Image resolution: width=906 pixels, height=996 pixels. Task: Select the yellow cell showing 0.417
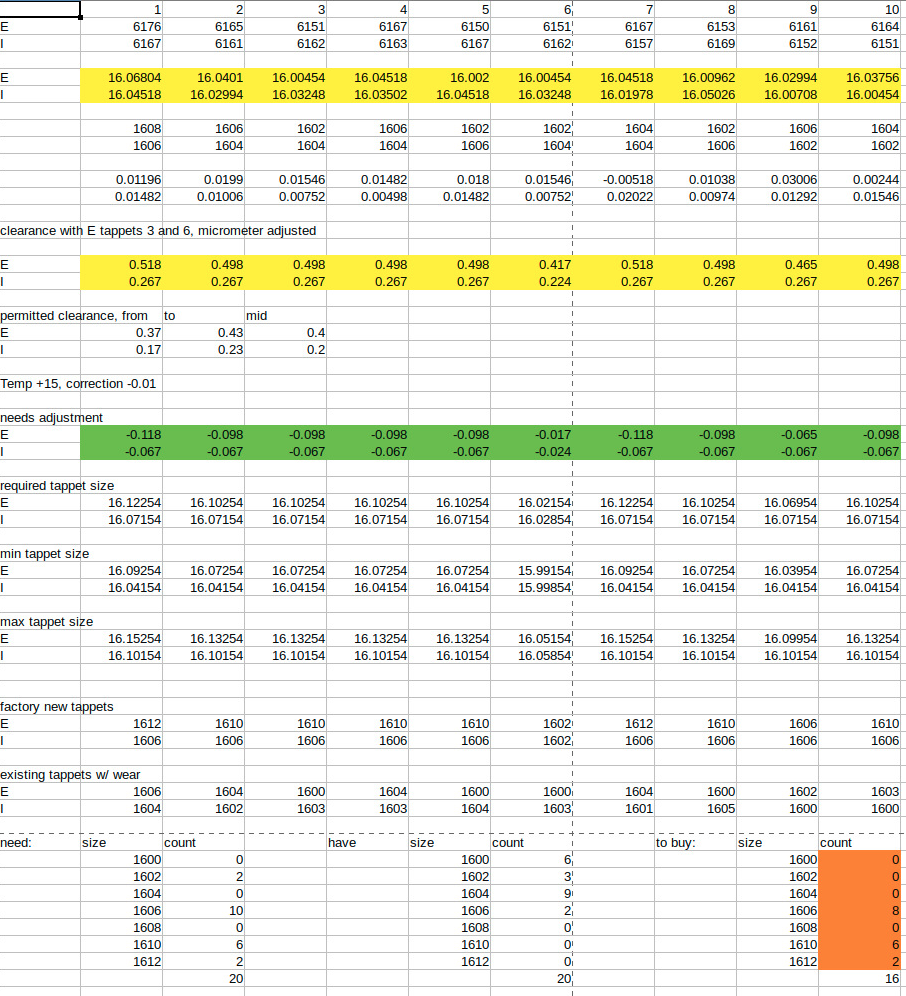pyautogui.click(x=532, y=265)
